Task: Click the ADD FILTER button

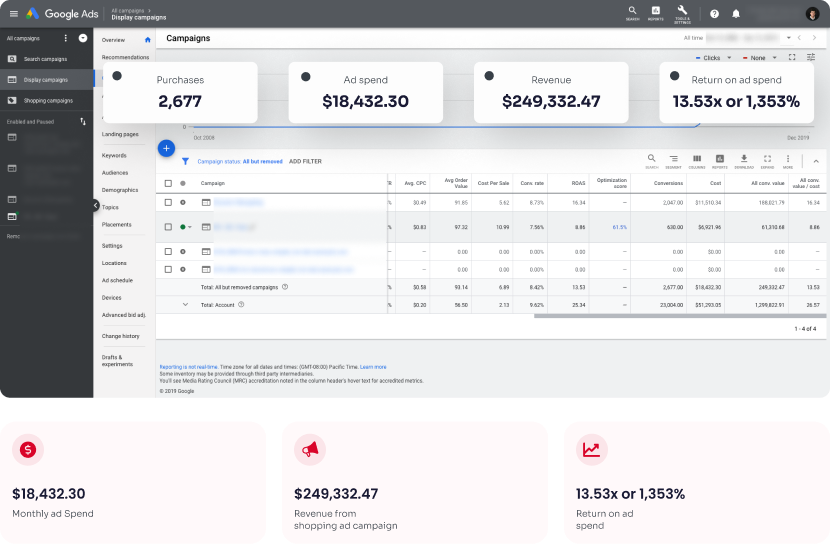Action: [x=305, y=161]
